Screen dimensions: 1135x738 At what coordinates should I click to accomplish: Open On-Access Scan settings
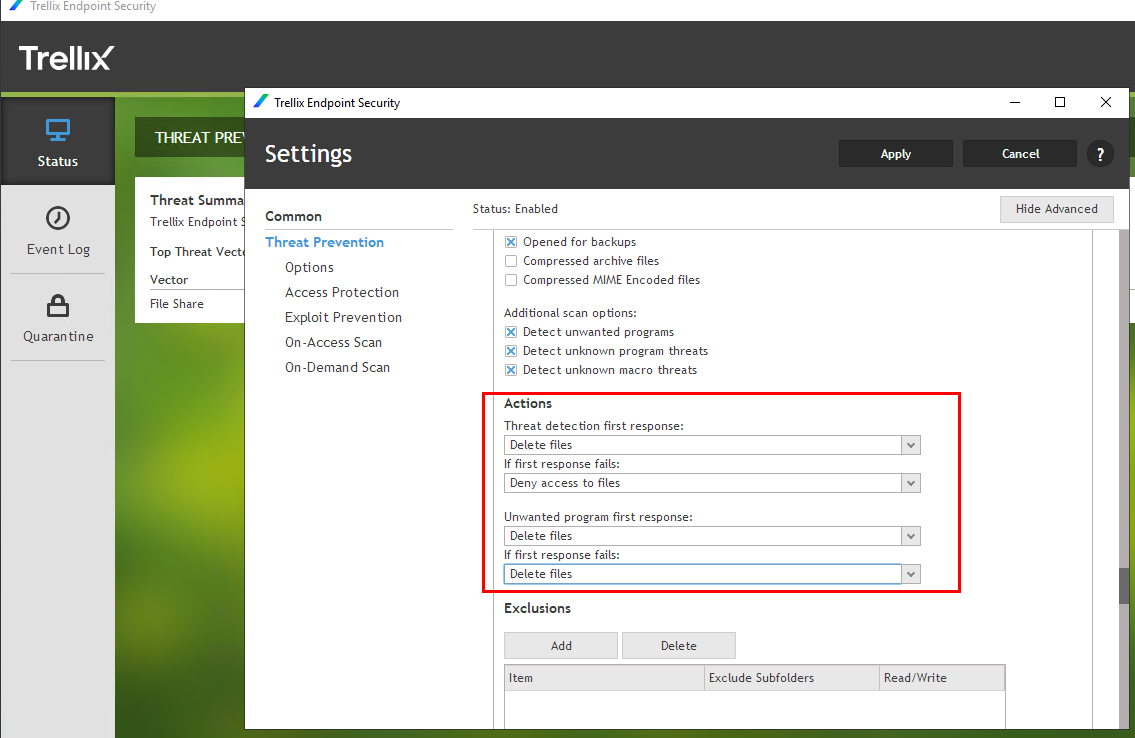[333, 342]
